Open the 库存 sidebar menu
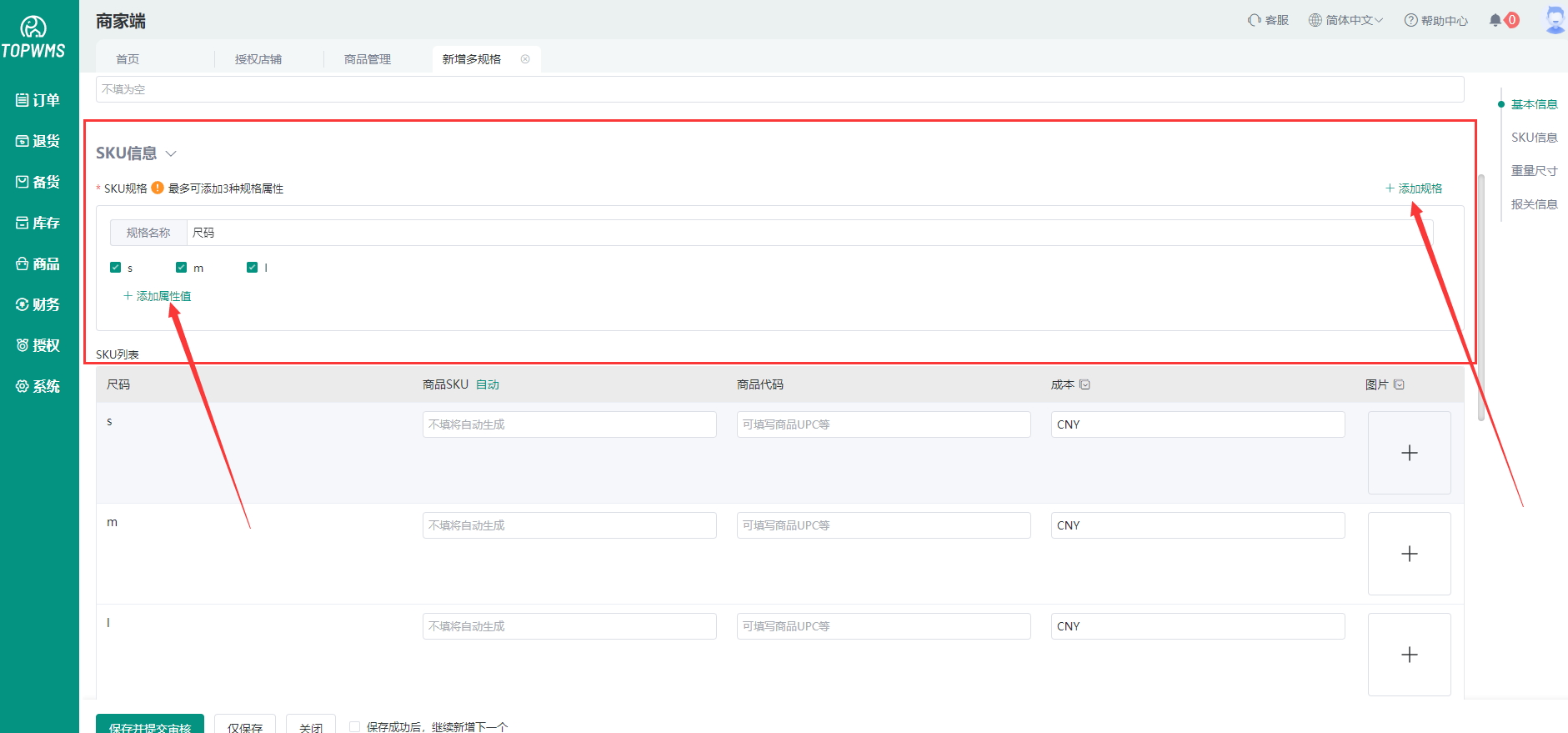This screenshot has height=733, width=1568. pos(38,223)
